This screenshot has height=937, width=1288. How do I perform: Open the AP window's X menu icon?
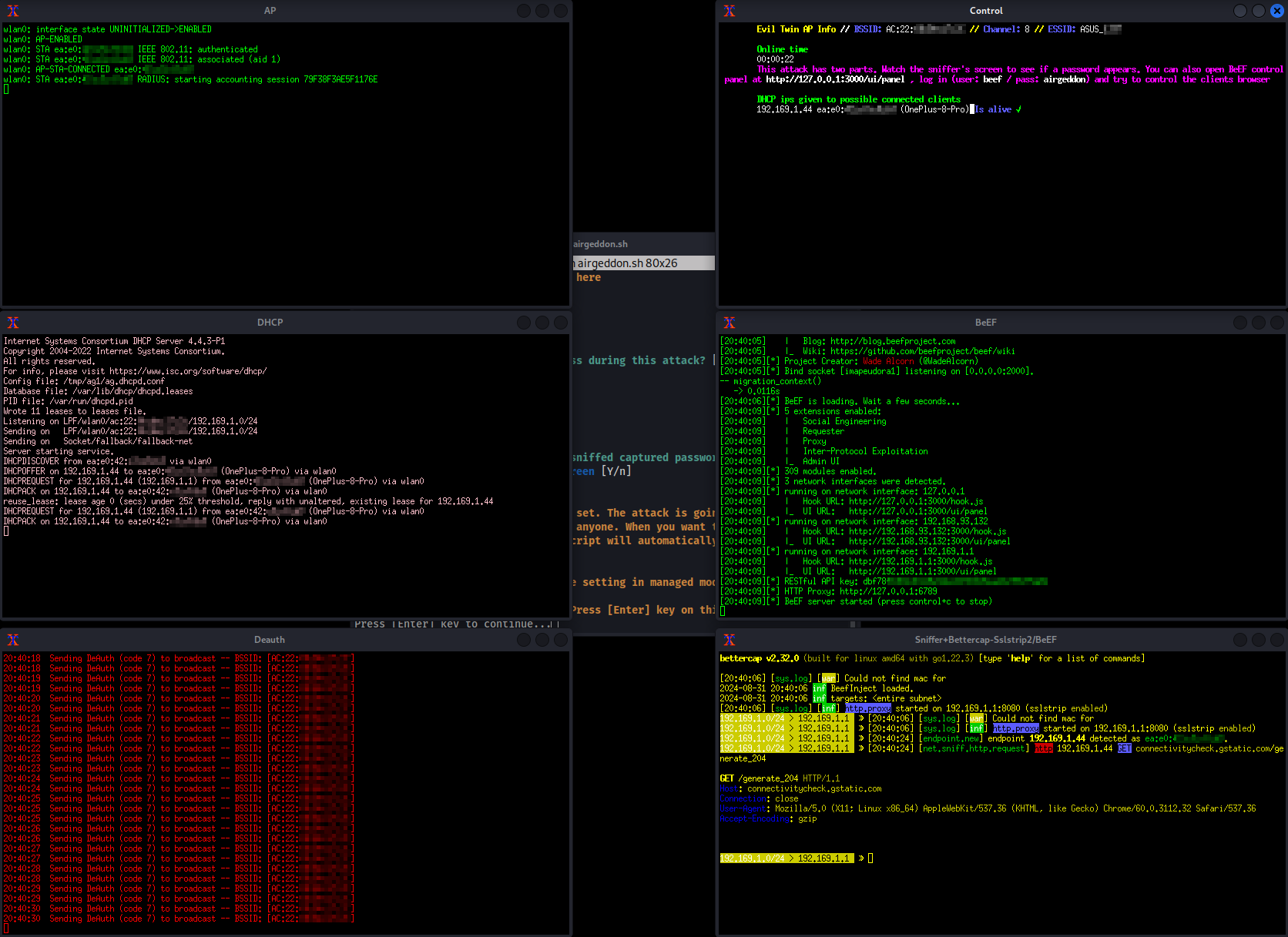click(x=13, y=11)
